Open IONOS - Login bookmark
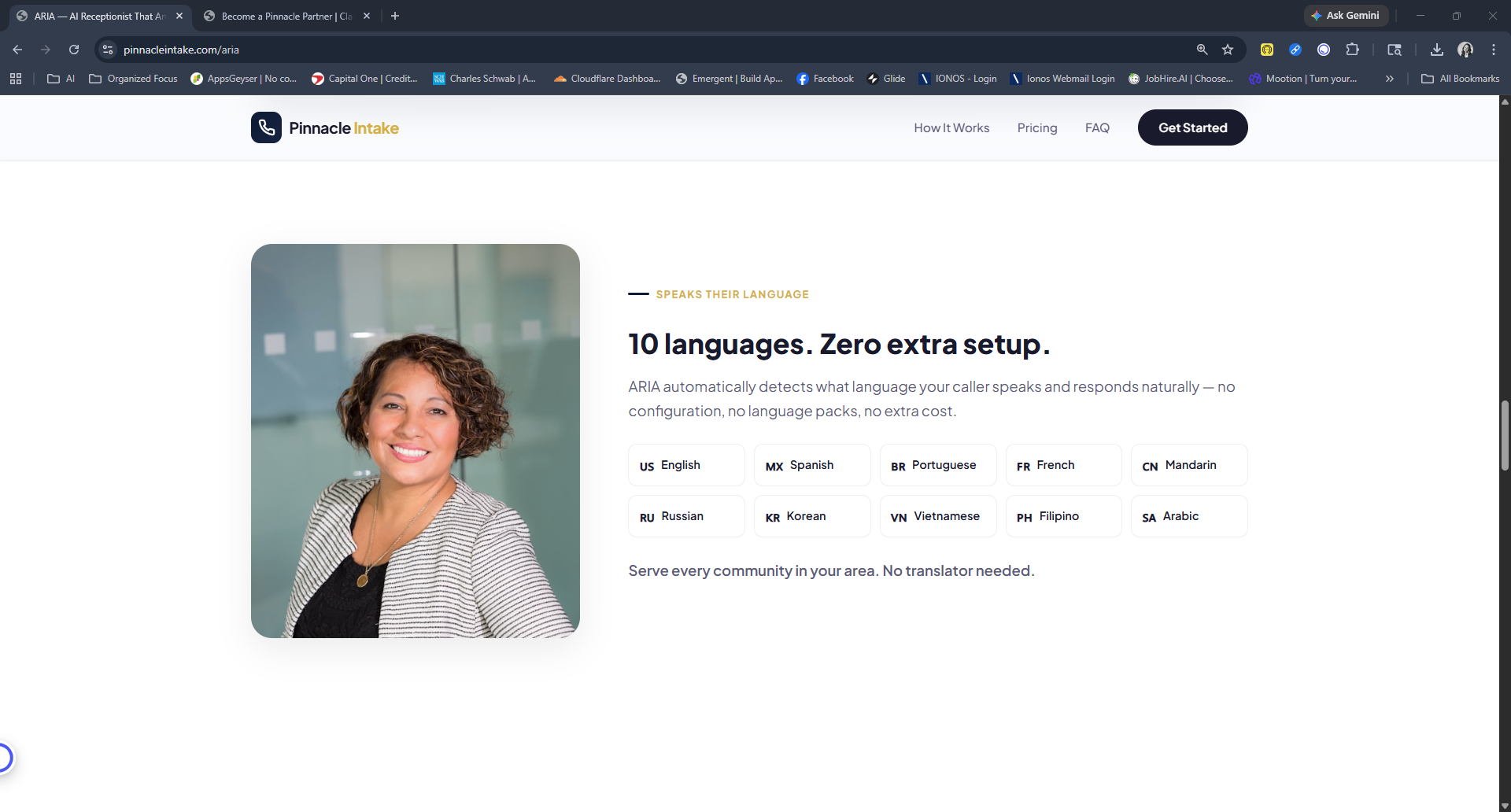This screenshot has height=812, width=1511. pos(958,79)
